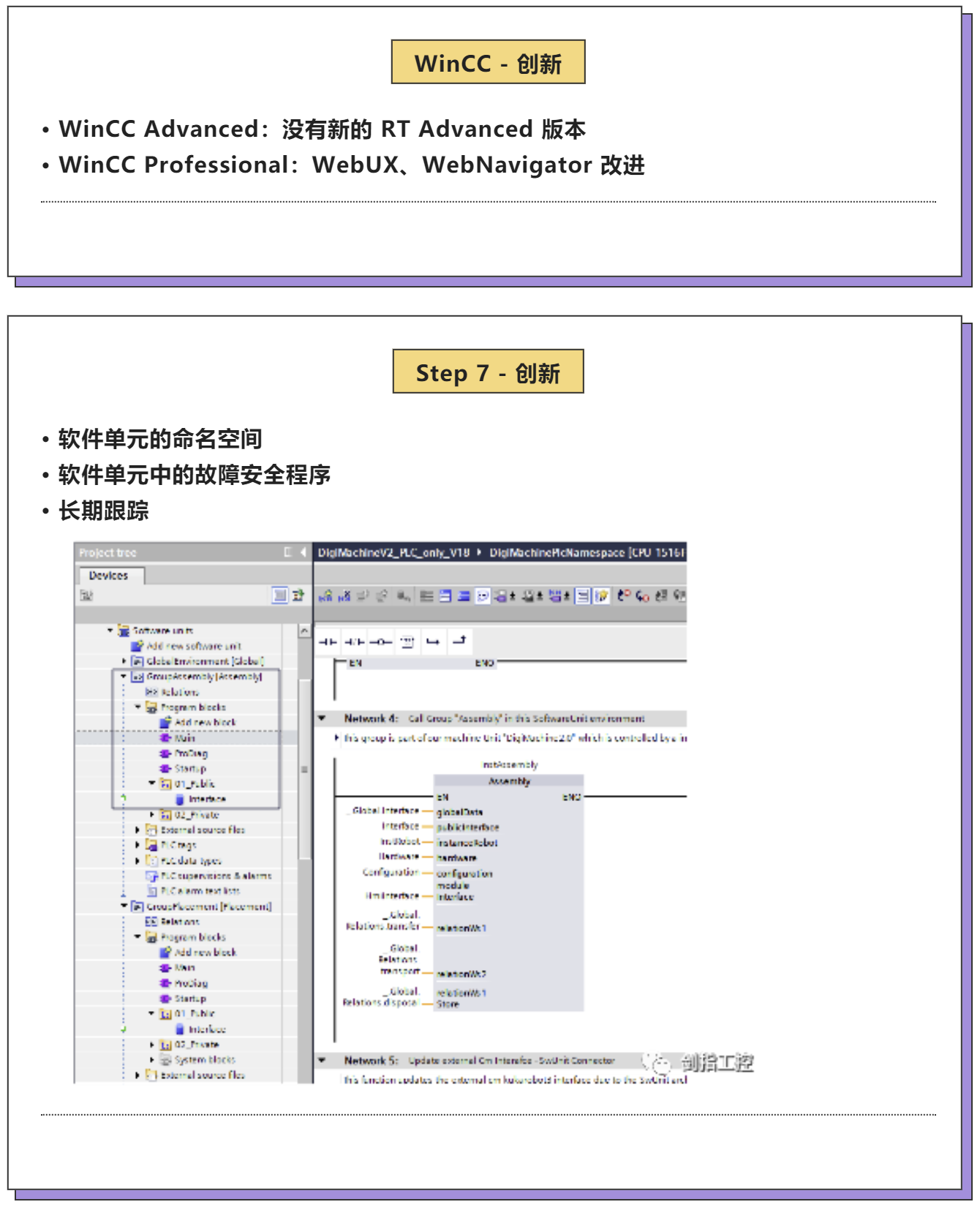Insert an empty box instruction
980x1210 pixels.
click(x=407, y=642)
